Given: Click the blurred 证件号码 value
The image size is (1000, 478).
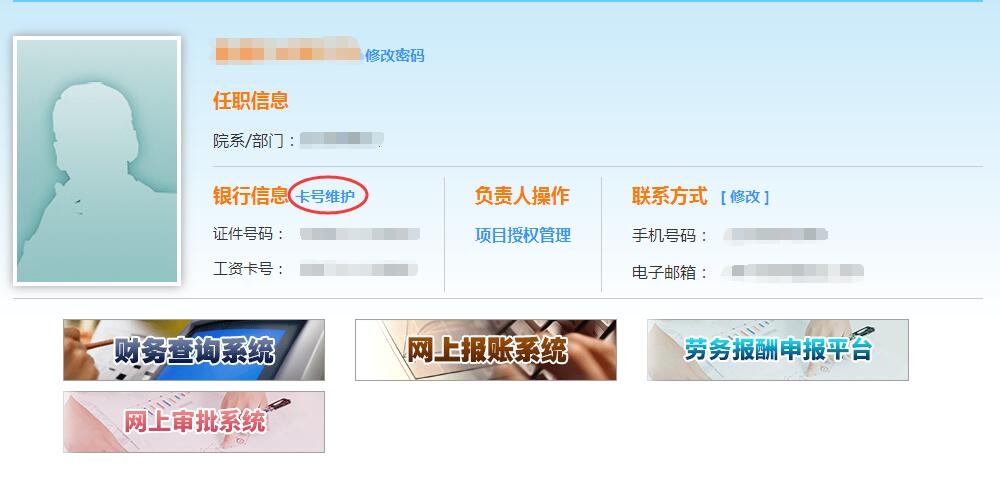Looking at the screenshot, I should pyautogui.click(x=360, y=234).
